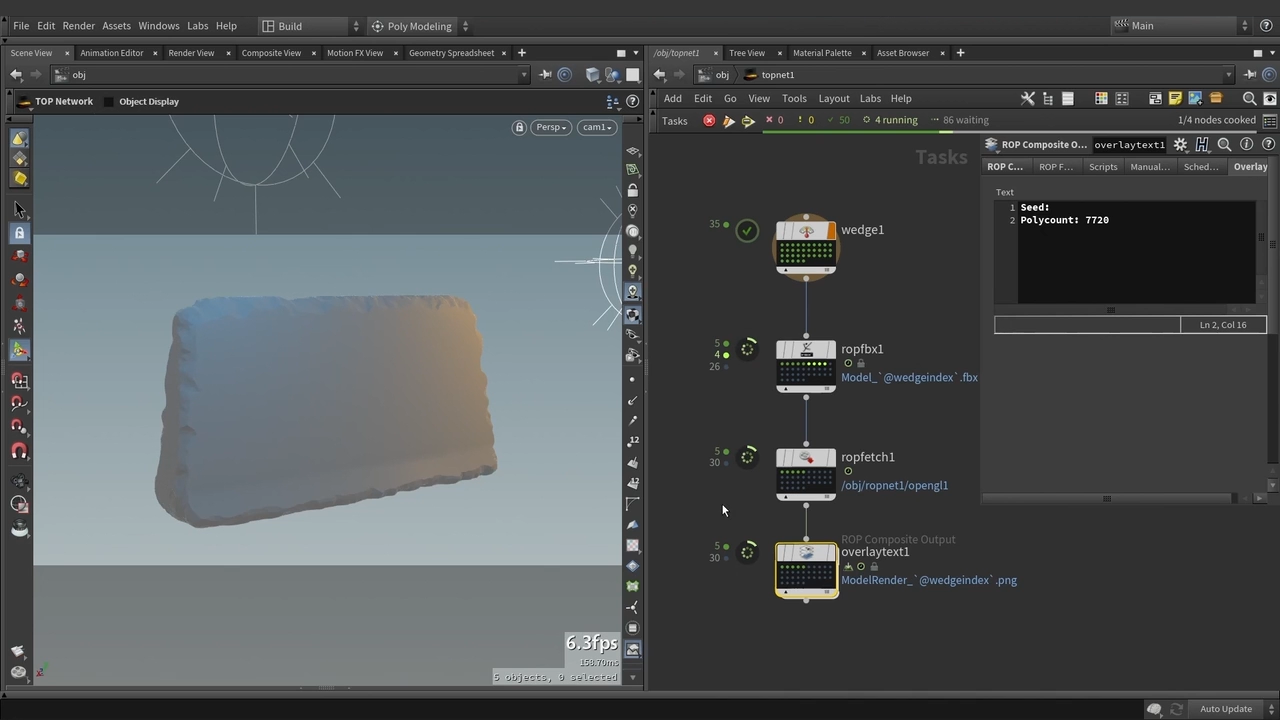Switch to the Geometry Spreadsheet tab

click(x=451, y=53)
